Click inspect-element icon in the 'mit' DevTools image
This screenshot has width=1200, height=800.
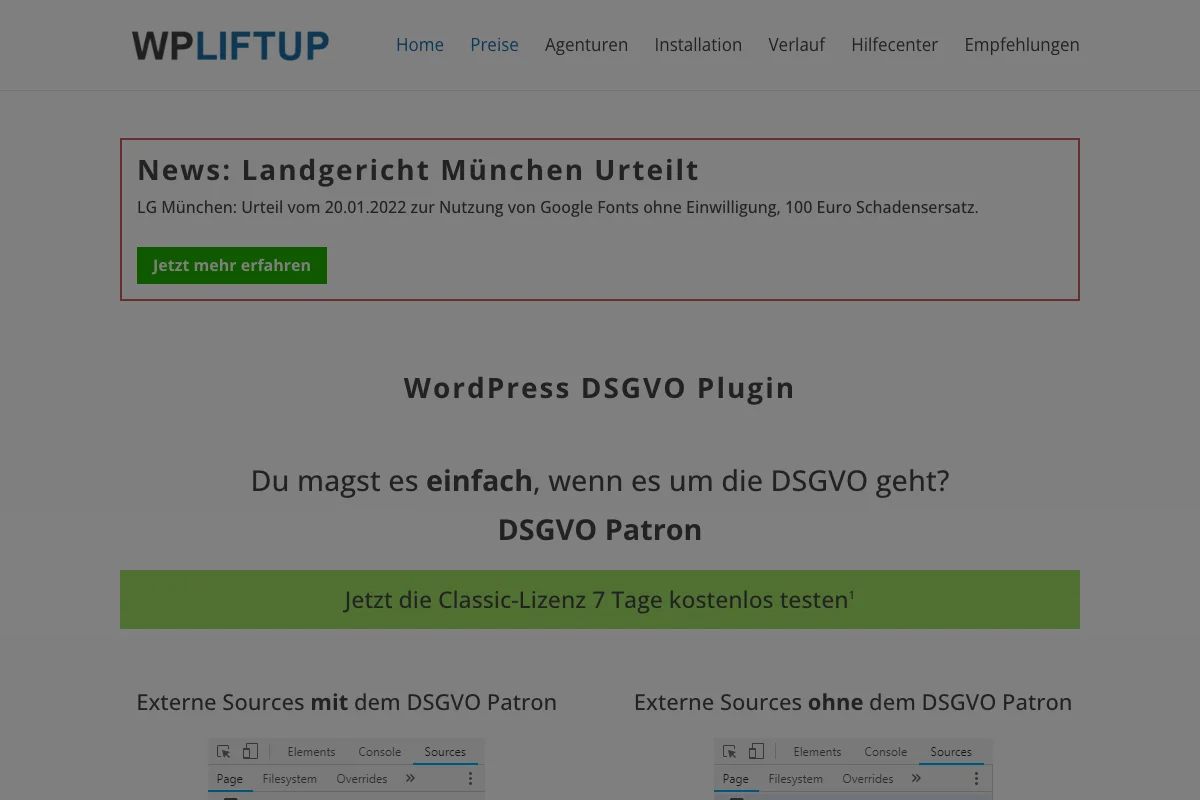pyautogui.click(x=223, y=752)
